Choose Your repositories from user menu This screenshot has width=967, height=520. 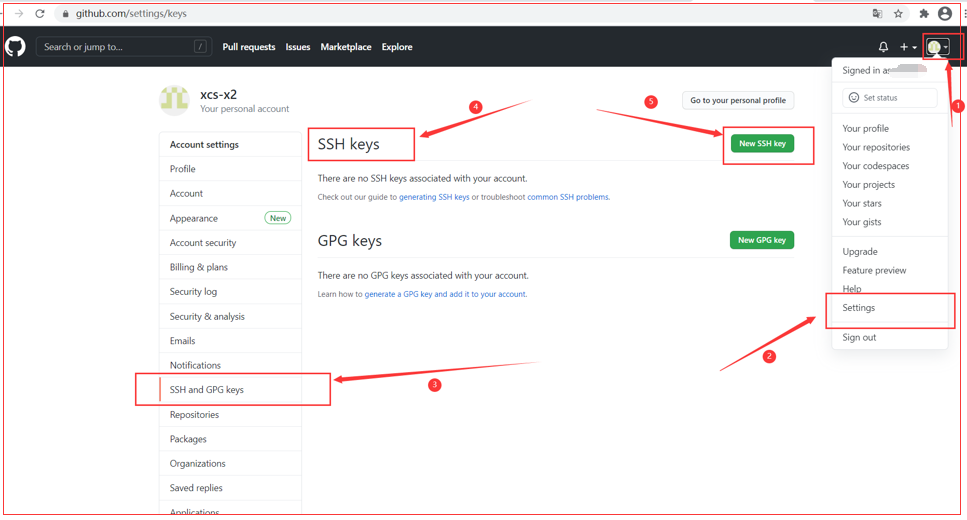pos(889,147)
